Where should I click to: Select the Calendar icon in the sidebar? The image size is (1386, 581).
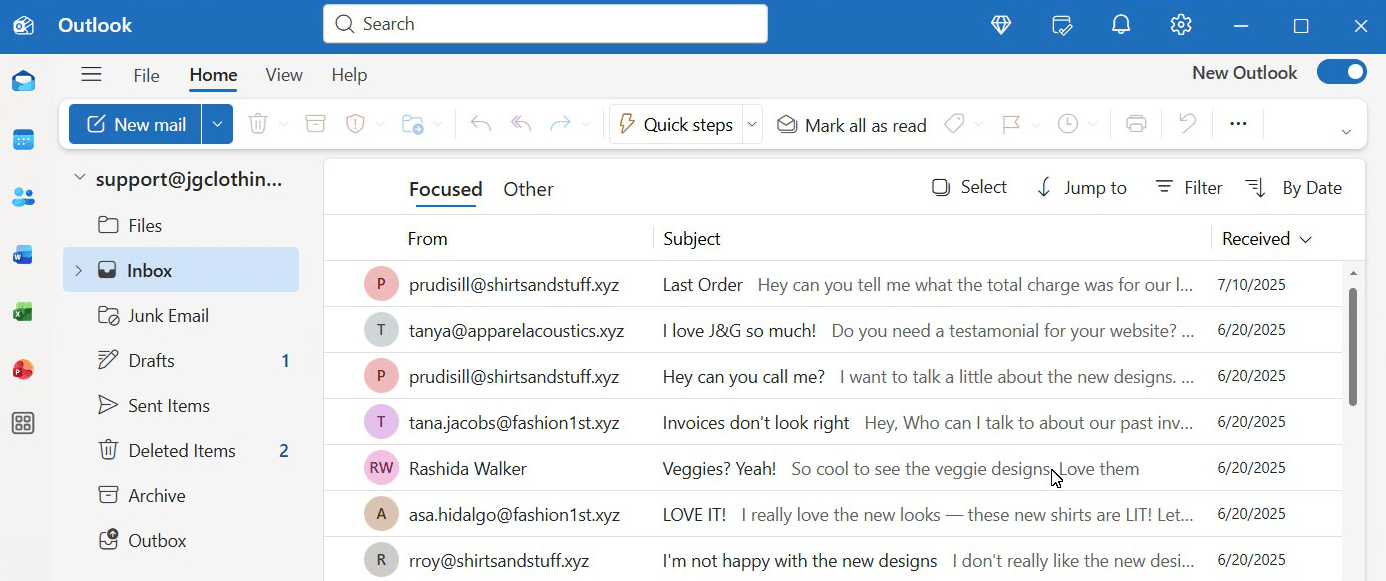[23, 139]
